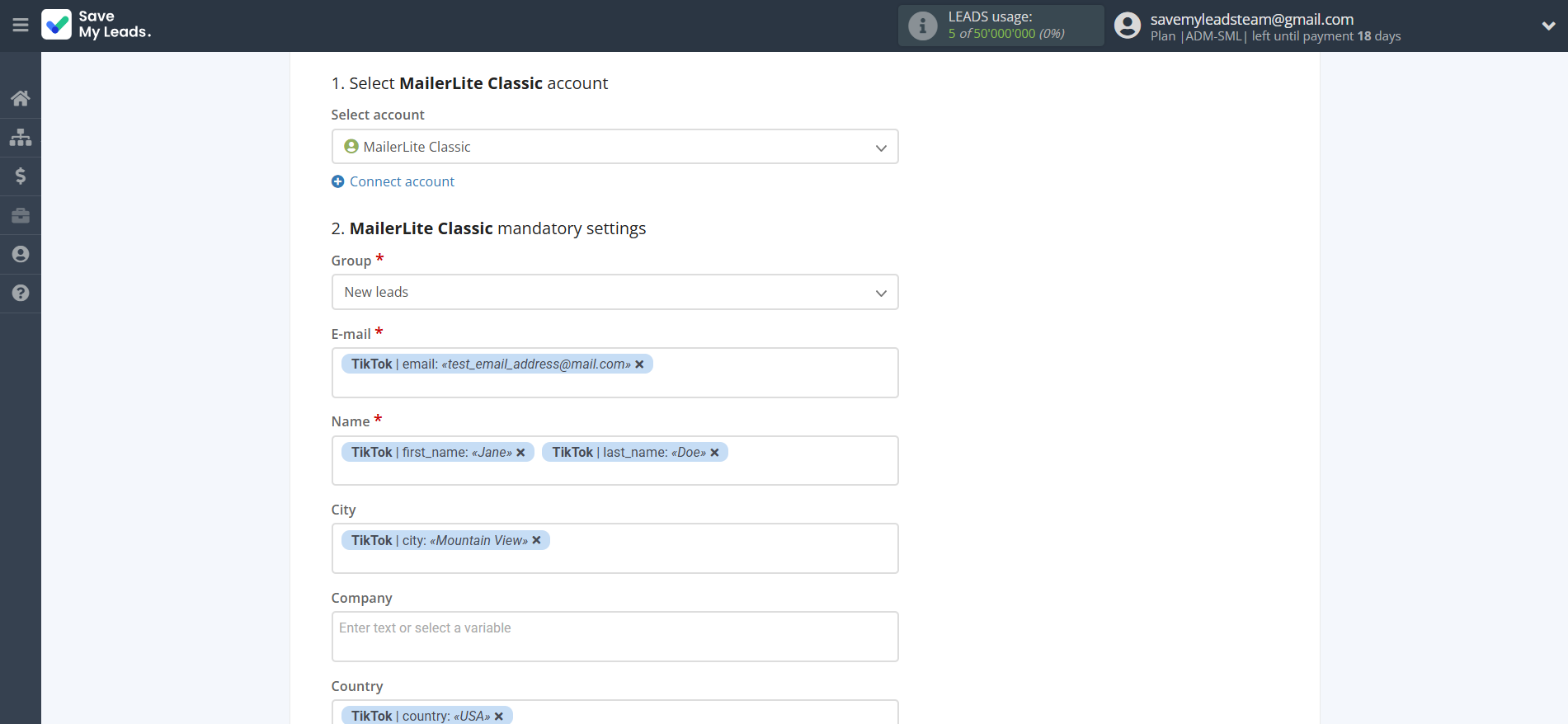Remove the TikTok city variable tag
The width and height of the screenshot is (1568, 724).
click(536, 540)
